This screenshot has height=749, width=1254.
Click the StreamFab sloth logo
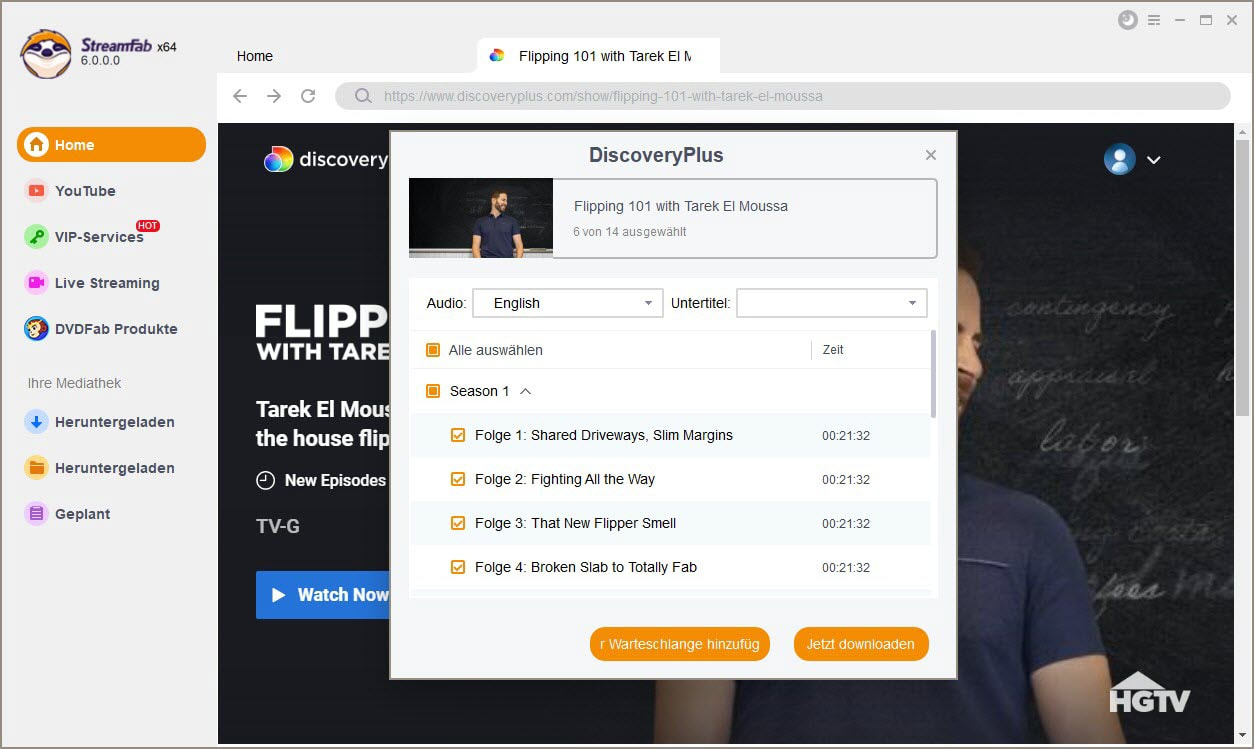click(46, 53)
